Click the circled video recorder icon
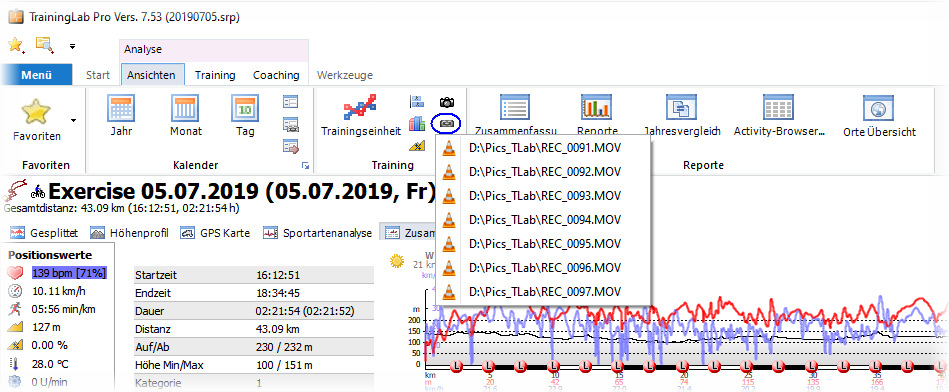 [x=447, y=123]
